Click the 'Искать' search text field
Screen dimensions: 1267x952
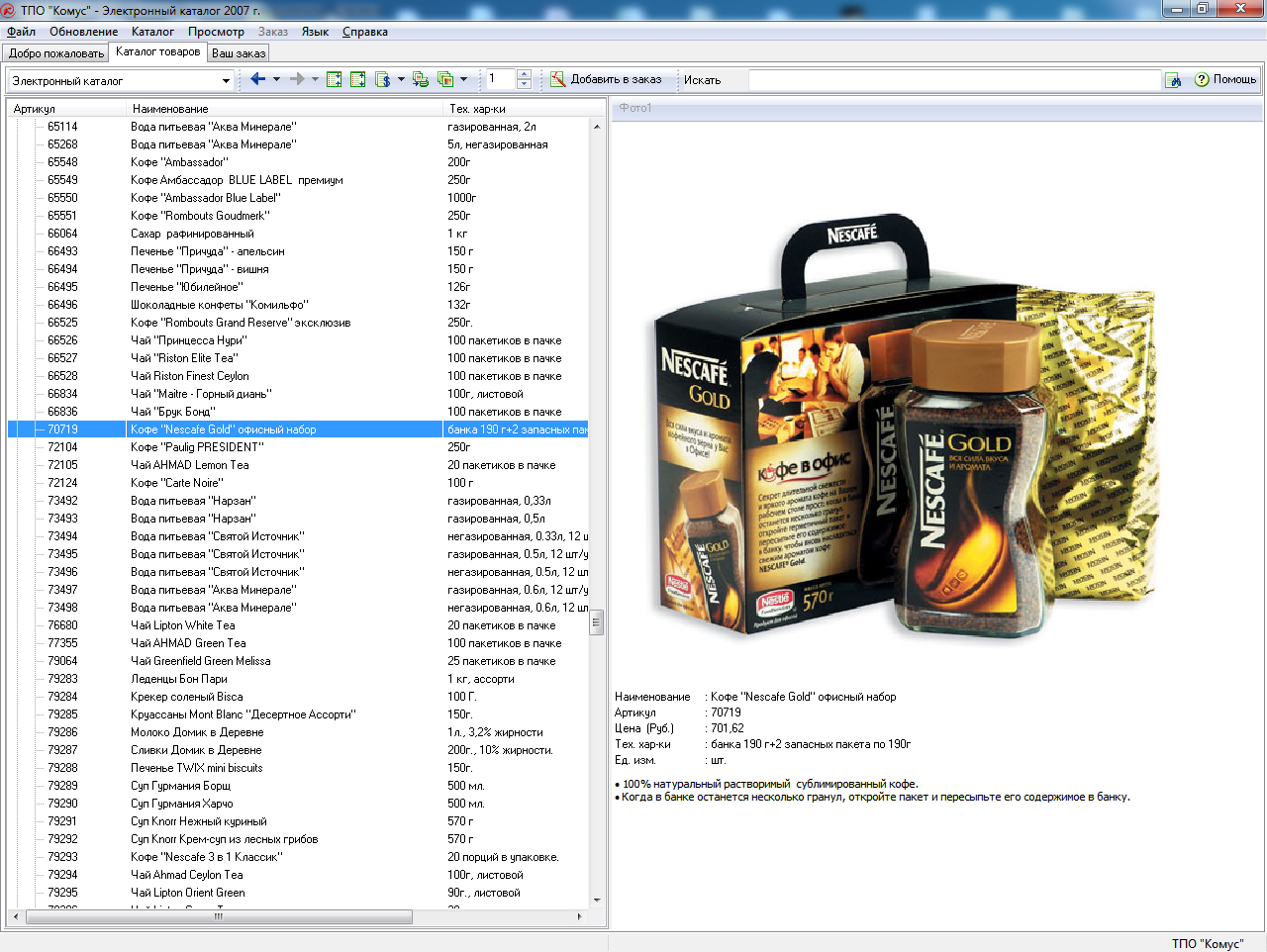[x=954, y=80]
